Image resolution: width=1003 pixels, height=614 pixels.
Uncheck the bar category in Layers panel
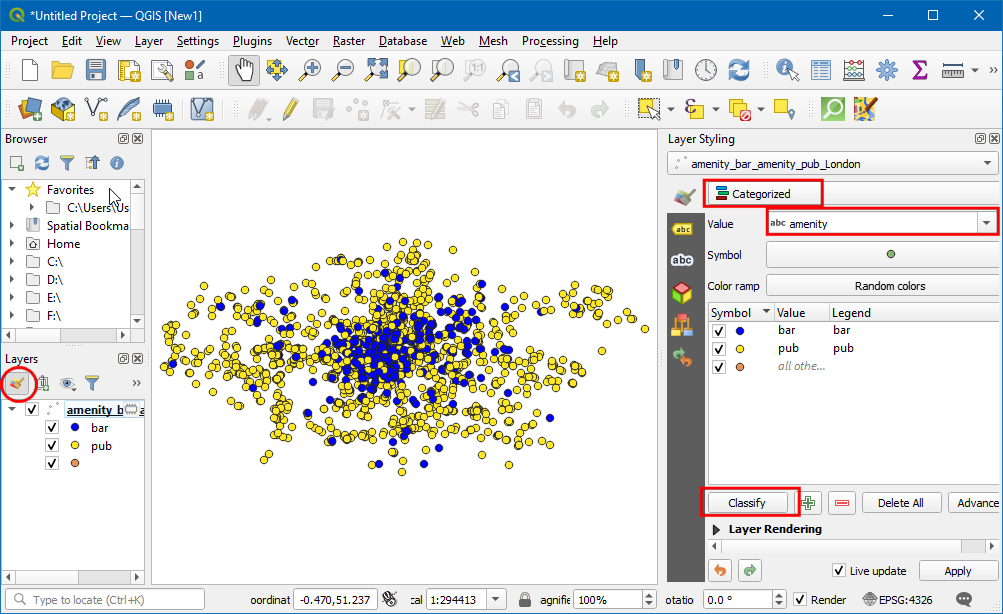52,427
